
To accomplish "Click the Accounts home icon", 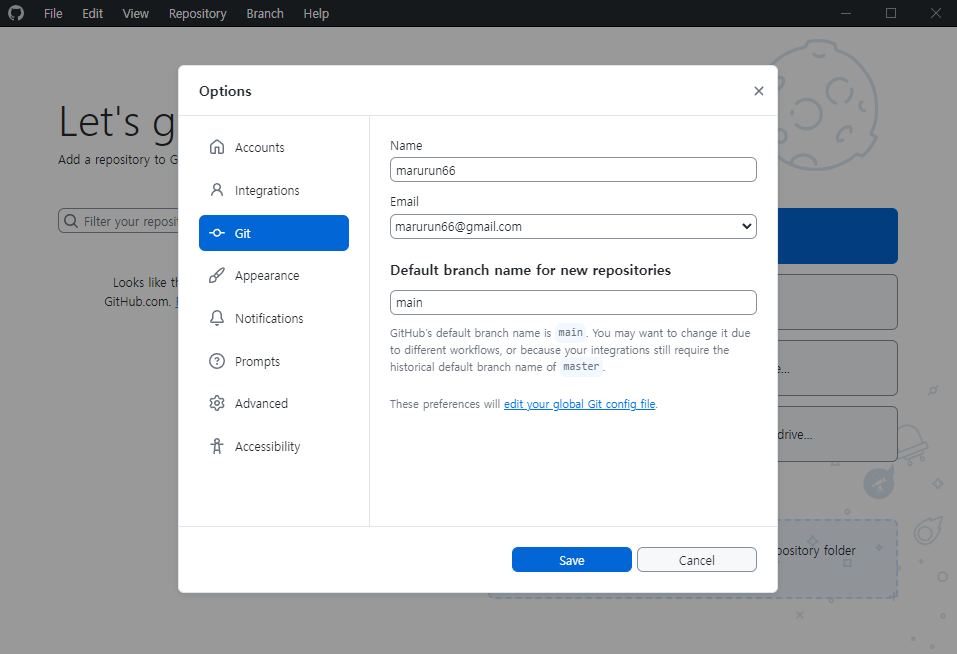I will (217, 147).
